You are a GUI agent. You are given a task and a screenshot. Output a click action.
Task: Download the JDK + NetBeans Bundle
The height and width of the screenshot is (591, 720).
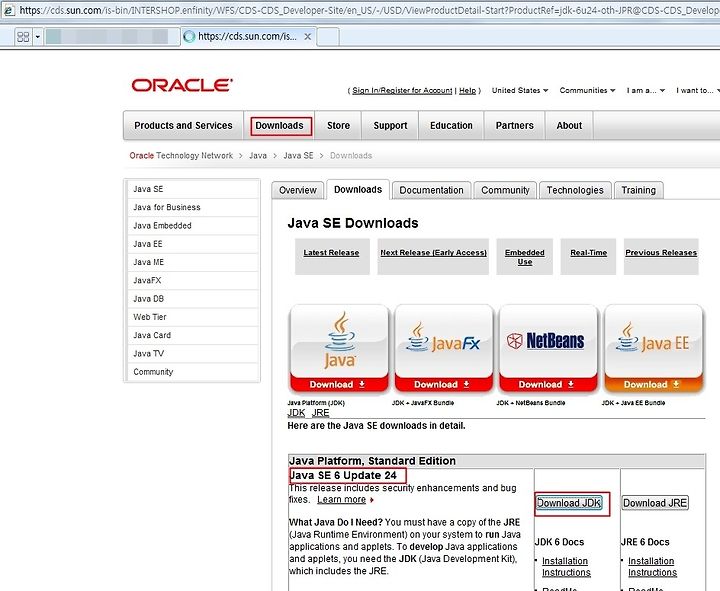[x=548, y=384]
